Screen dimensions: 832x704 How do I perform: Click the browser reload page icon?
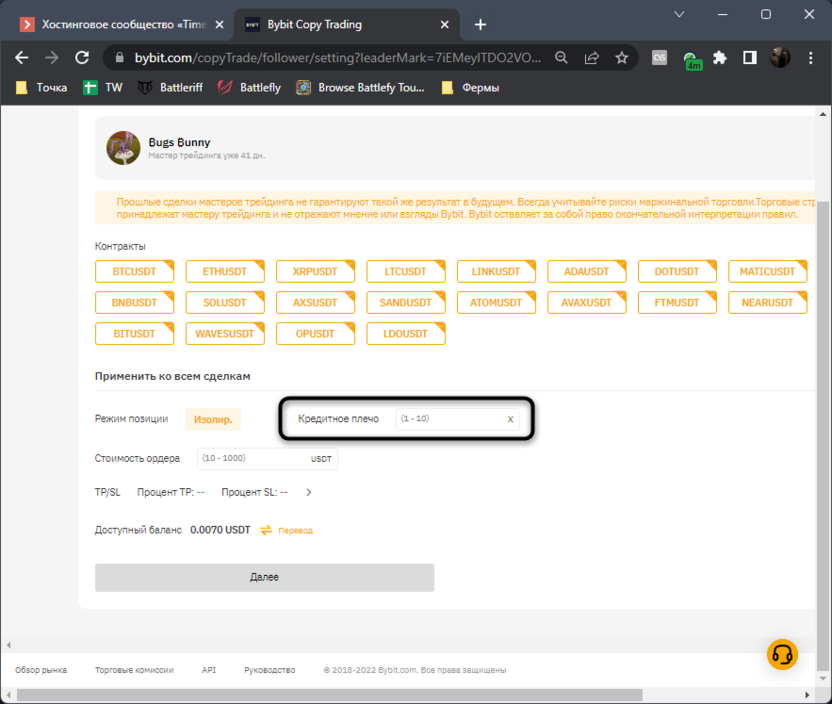82,58
